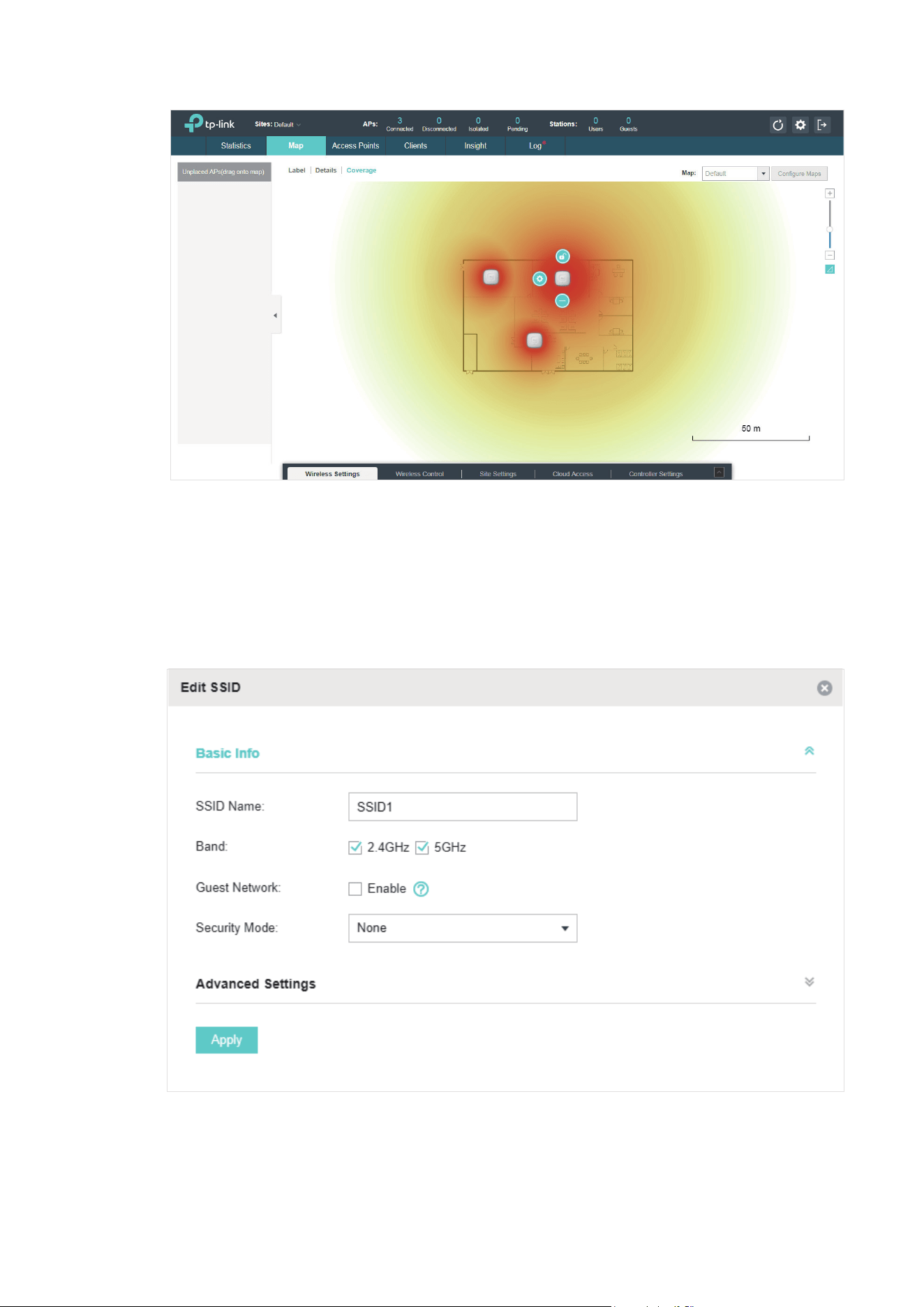Click the logout icon in header
924x1307 pixels.
(823, 125)
